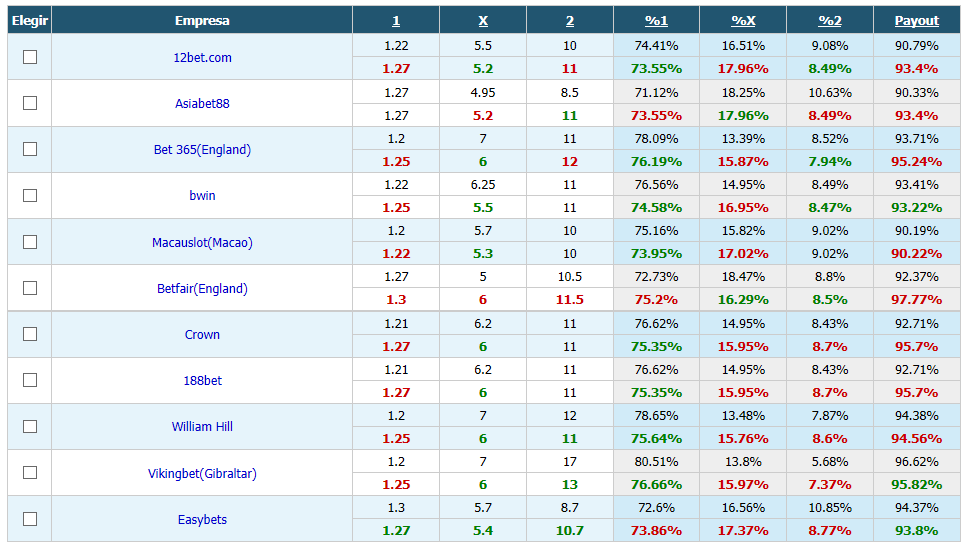
Task: Sort by the 'X' column header
Action: click(483, 21)
